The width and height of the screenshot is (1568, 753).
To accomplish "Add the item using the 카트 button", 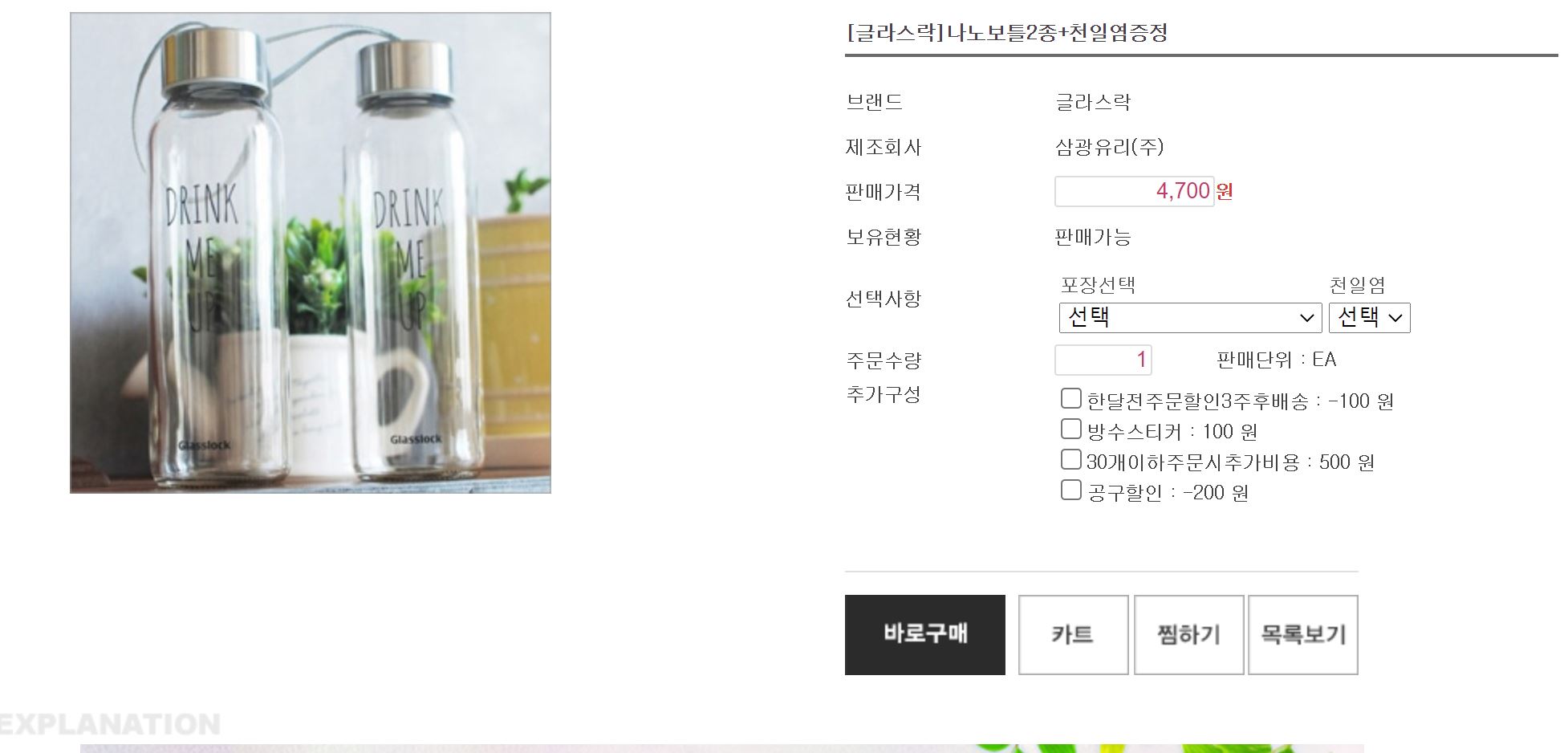I will click(x=1073, y=634).
